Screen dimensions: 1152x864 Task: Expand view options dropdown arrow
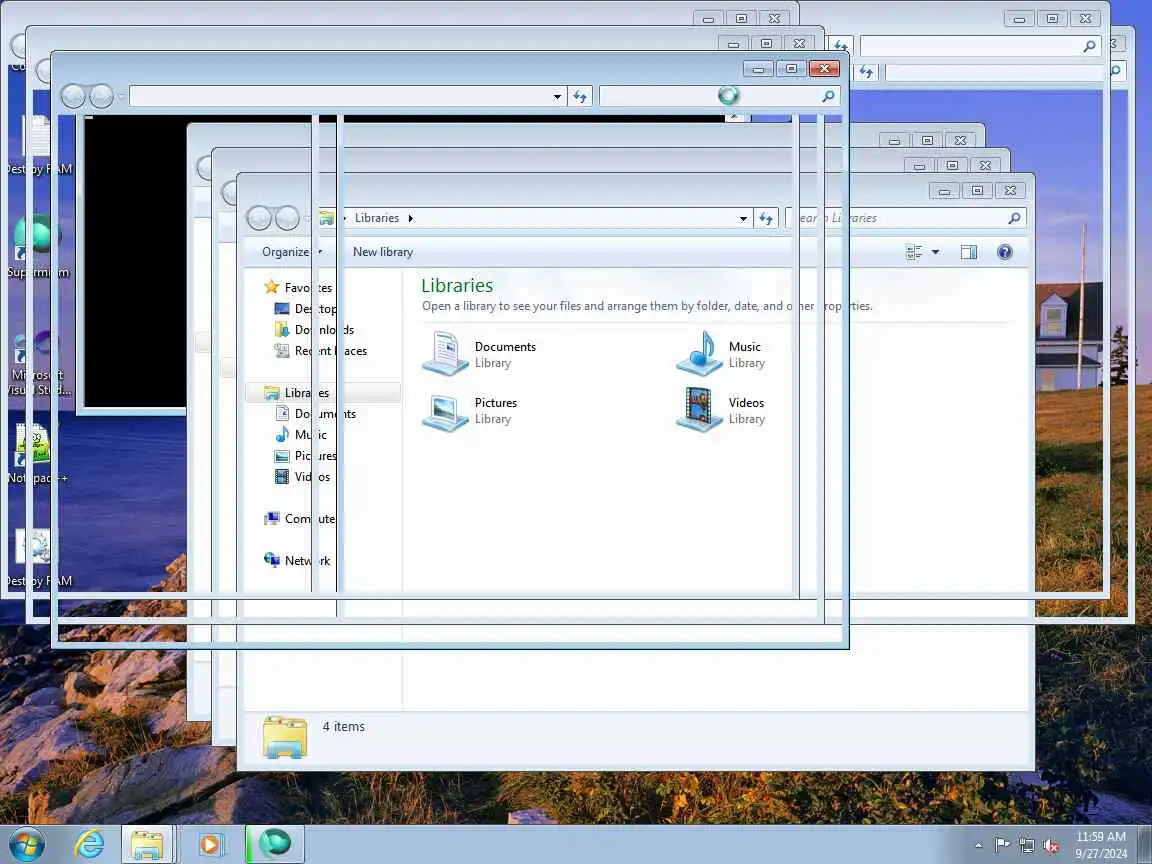tap(935, 252)
